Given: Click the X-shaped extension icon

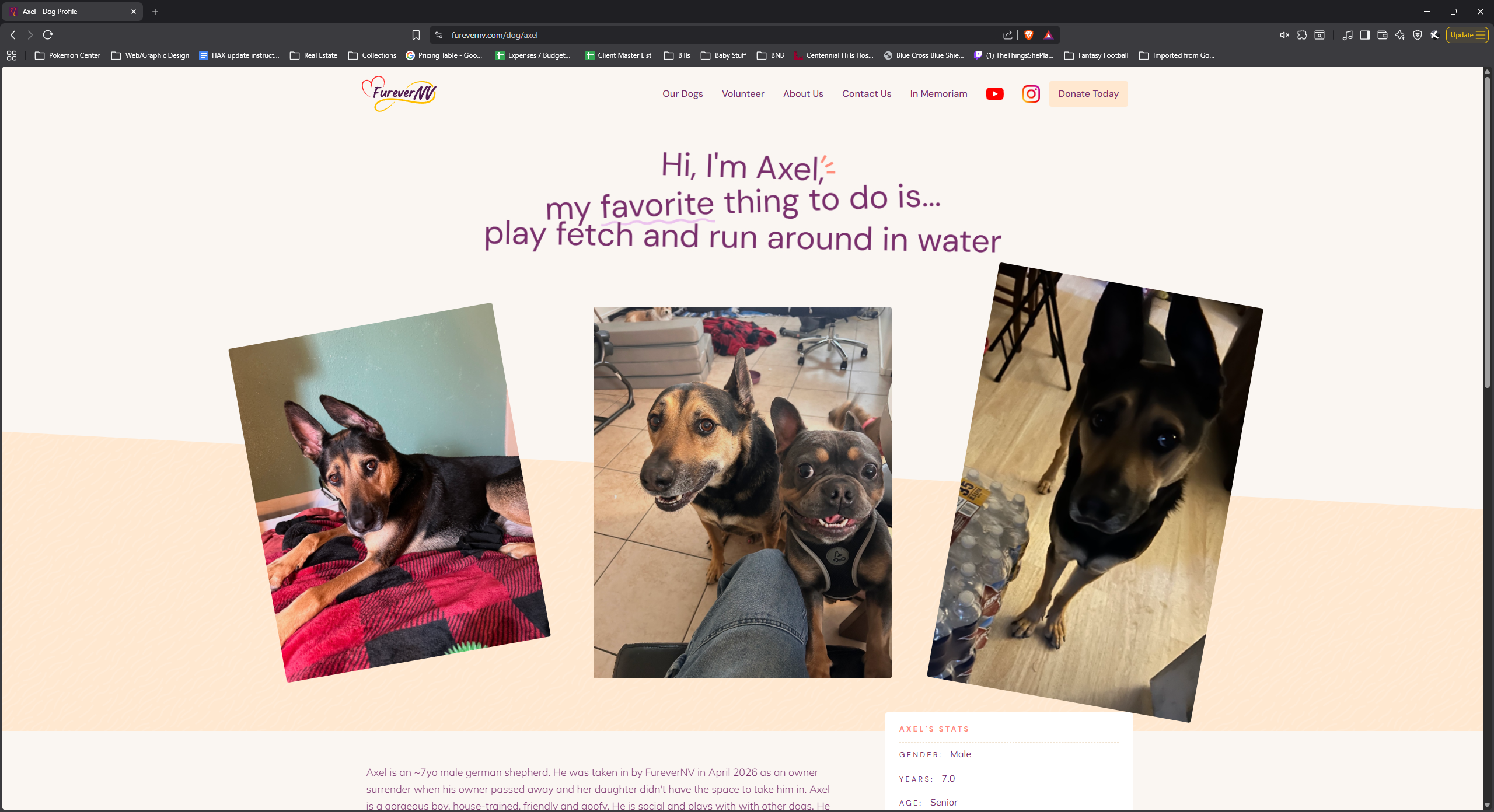Looking at the screenshot, I should point(1434,35).
